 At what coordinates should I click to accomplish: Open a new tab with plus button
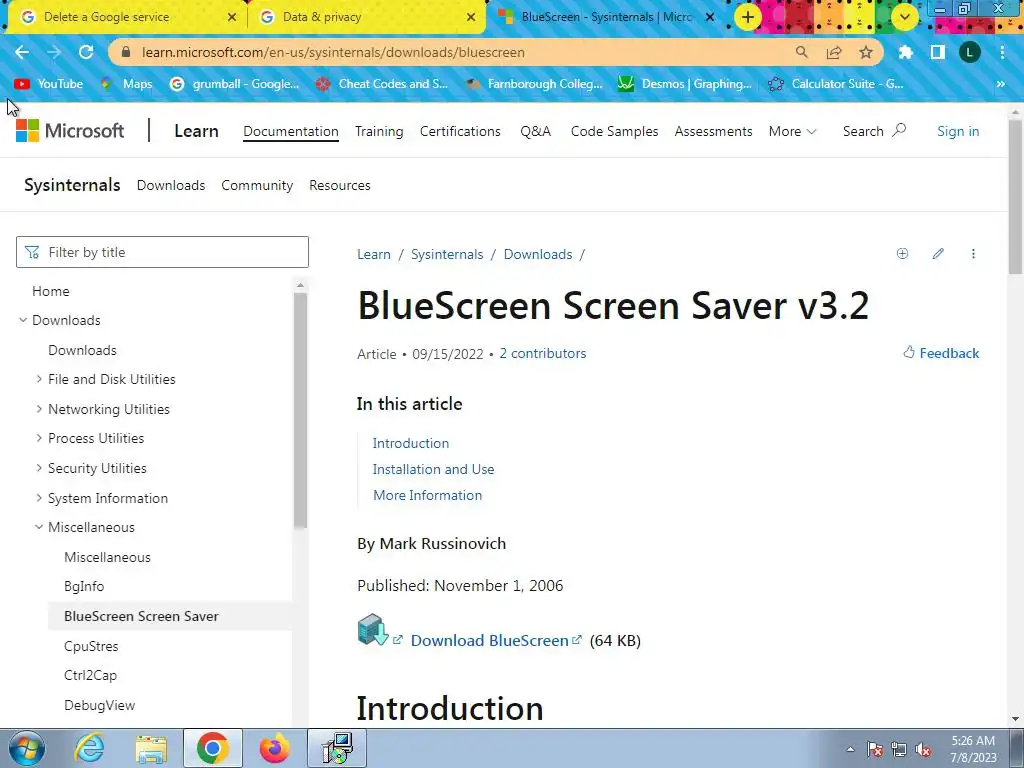[748, 17]
